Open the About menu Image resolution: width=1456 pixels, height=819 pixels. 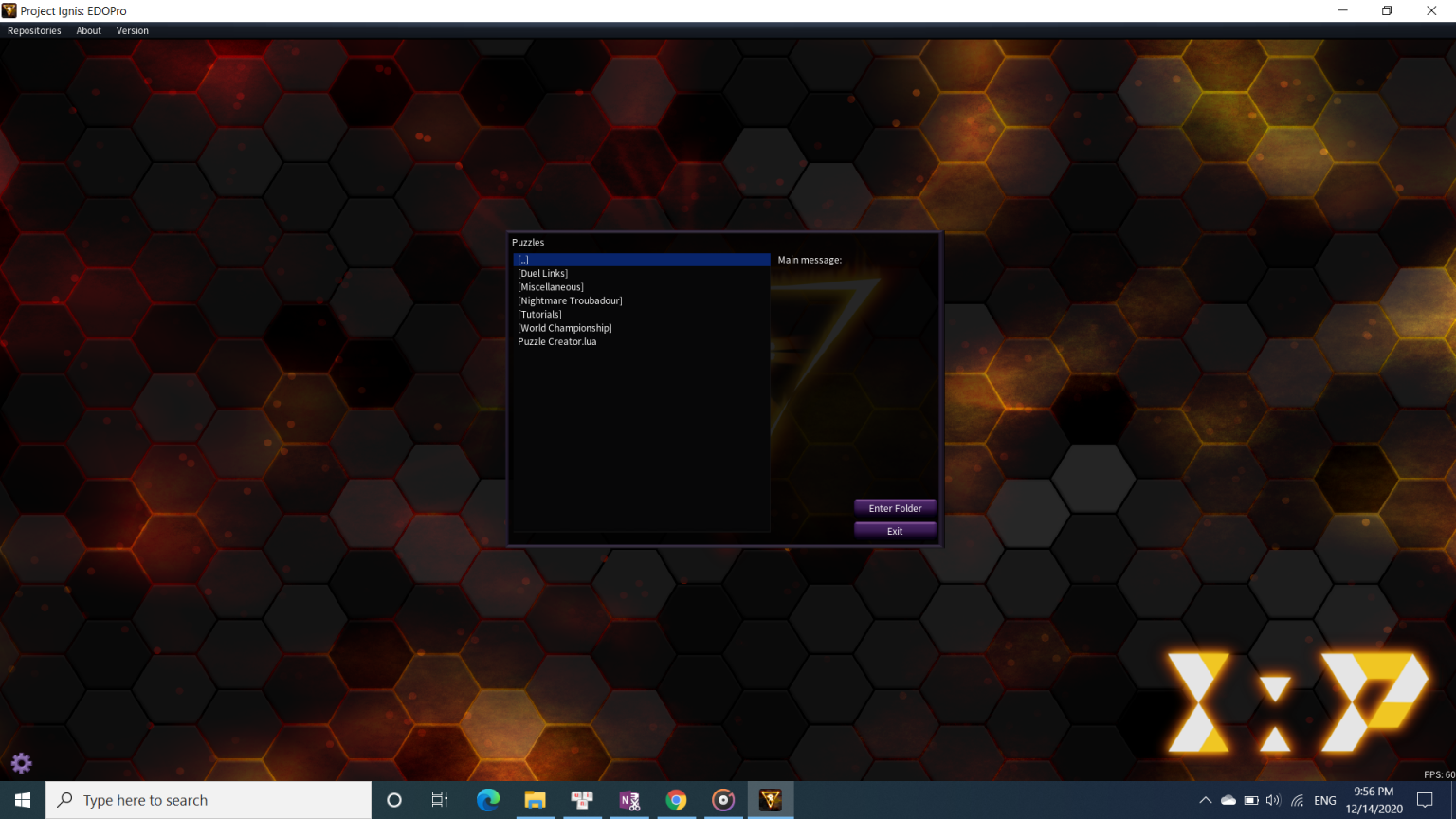click(88, 30)
